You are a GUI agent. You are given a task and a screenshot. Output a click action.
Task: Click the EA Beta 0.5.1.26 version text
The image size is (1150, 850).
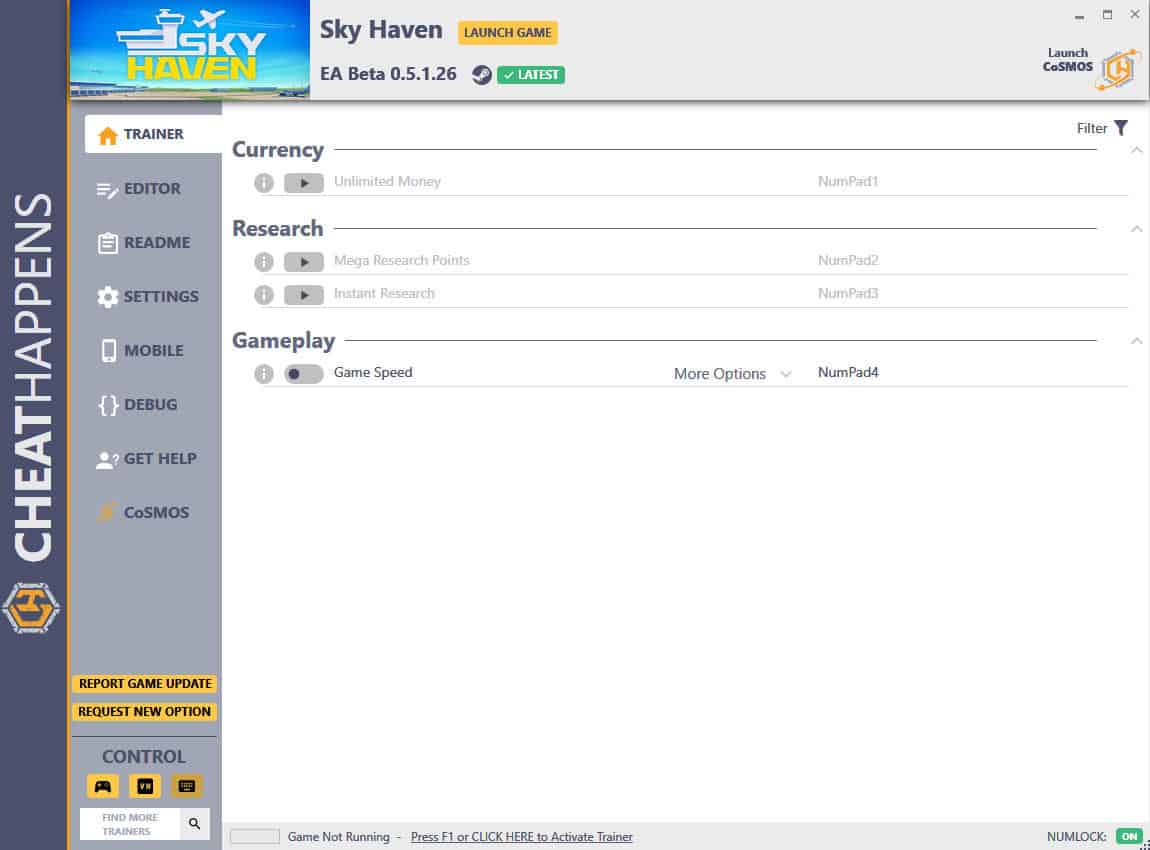click(388, 74)
